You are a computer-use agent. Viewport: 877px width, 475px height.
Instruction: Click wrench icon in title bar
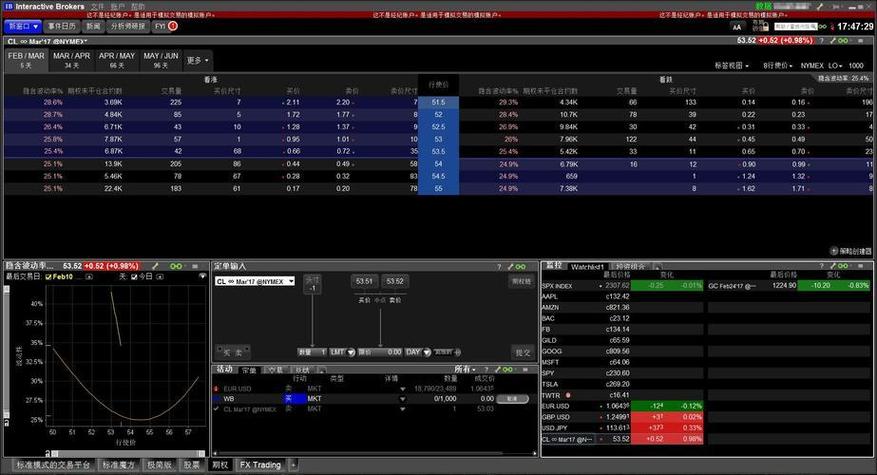pos(821,6)
